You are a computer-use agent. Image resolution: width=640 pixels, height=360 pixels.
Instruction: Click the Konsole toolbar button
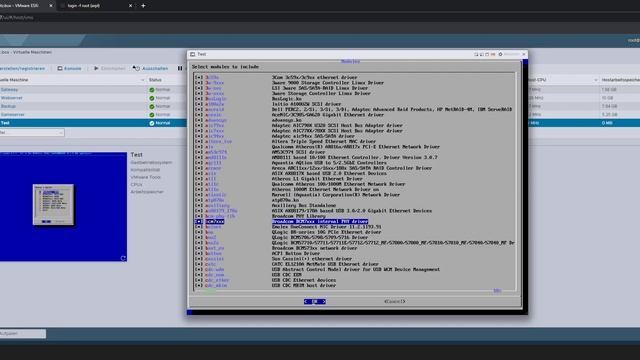point(69,68)
